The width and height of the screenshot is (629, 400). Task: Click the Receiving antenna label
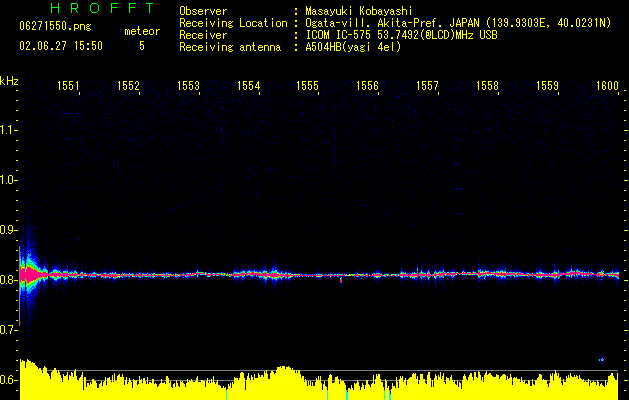(230, 47)
